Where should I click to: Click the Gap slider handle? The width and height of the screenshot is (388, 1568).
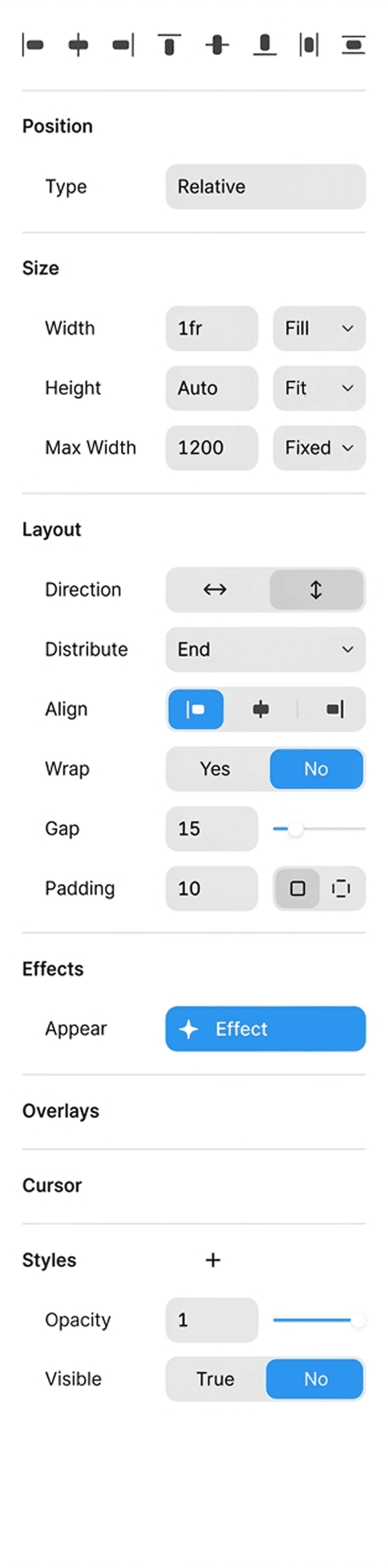coord(295,829)
